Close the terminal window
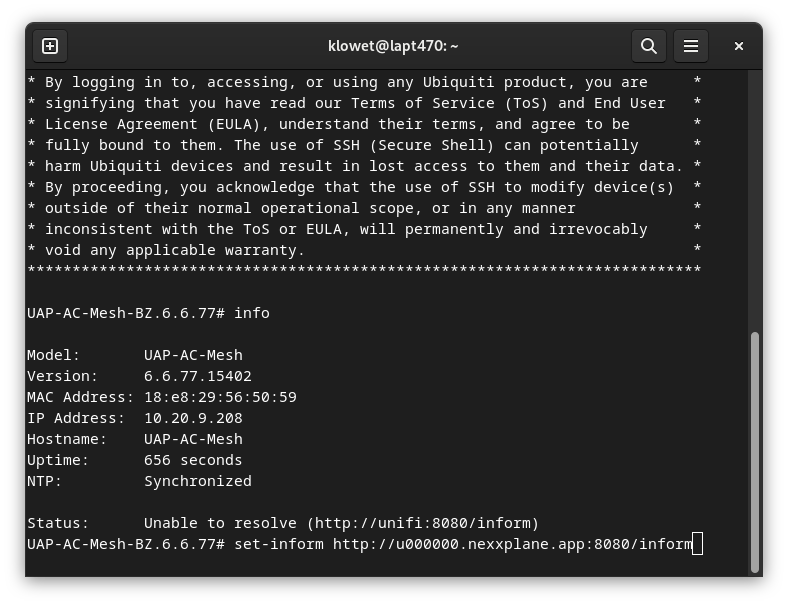788x605 pixels. (739, 46)
